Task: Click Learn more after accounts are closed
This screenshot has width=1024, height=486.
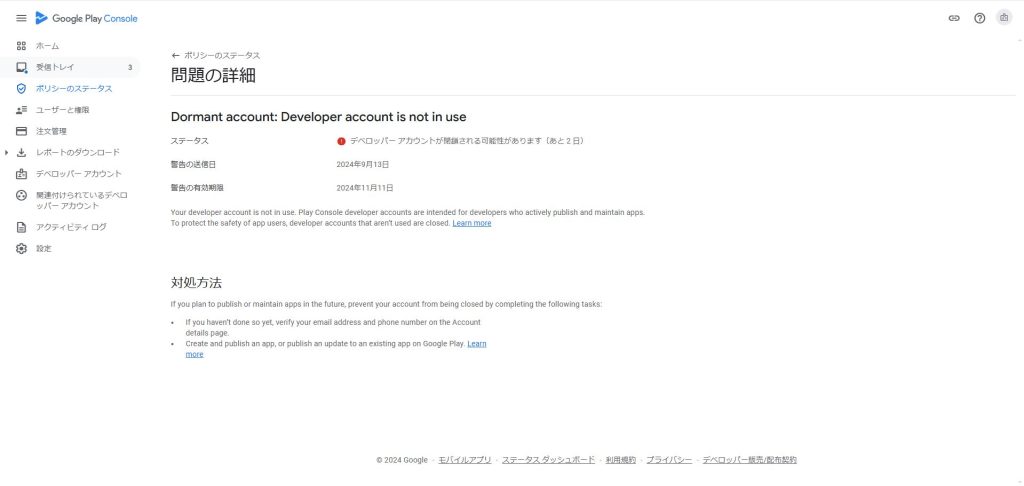Action: [472, 223]
